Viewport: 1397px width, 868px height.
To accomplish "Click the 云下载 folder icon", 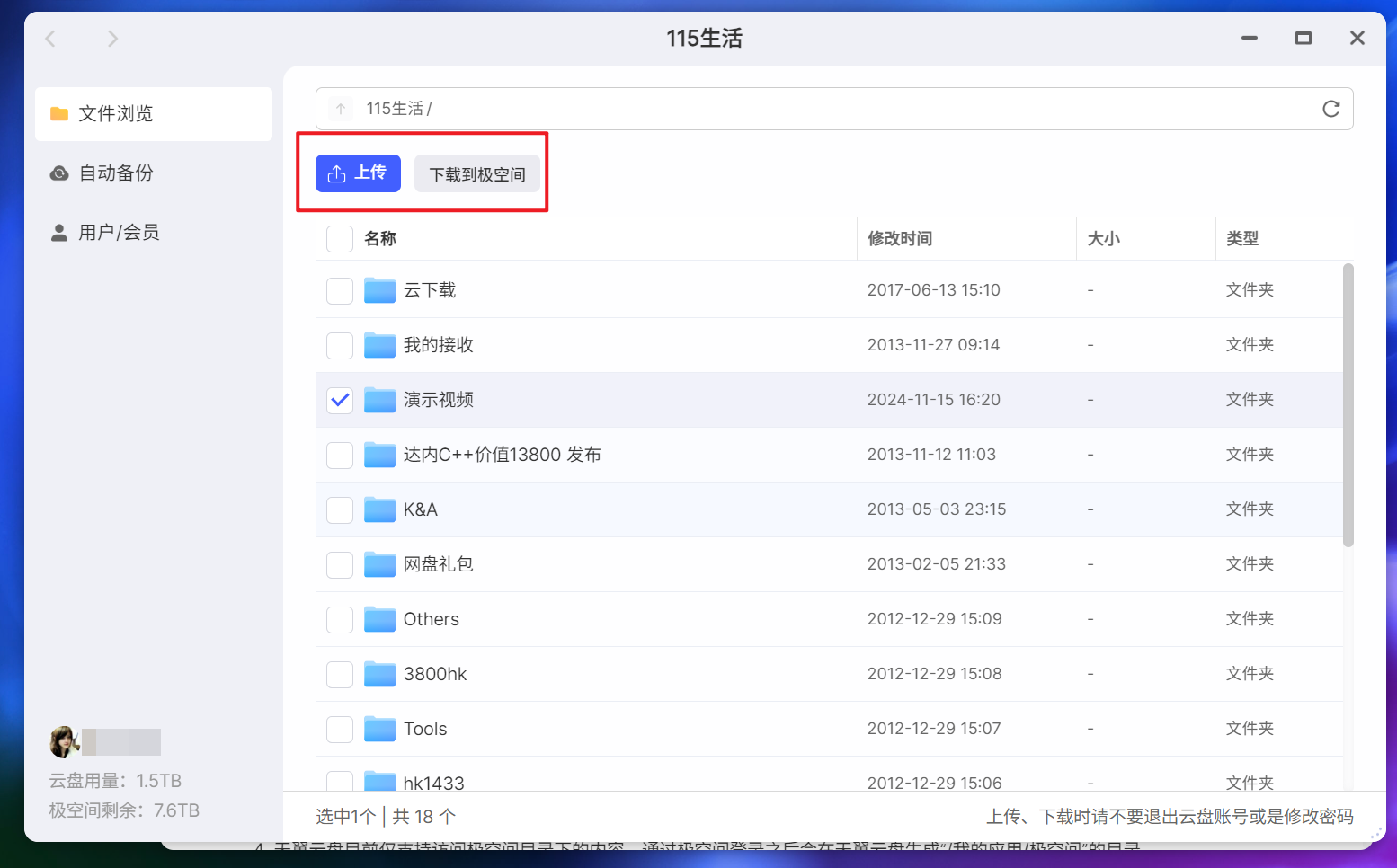I will click(380, 290).
